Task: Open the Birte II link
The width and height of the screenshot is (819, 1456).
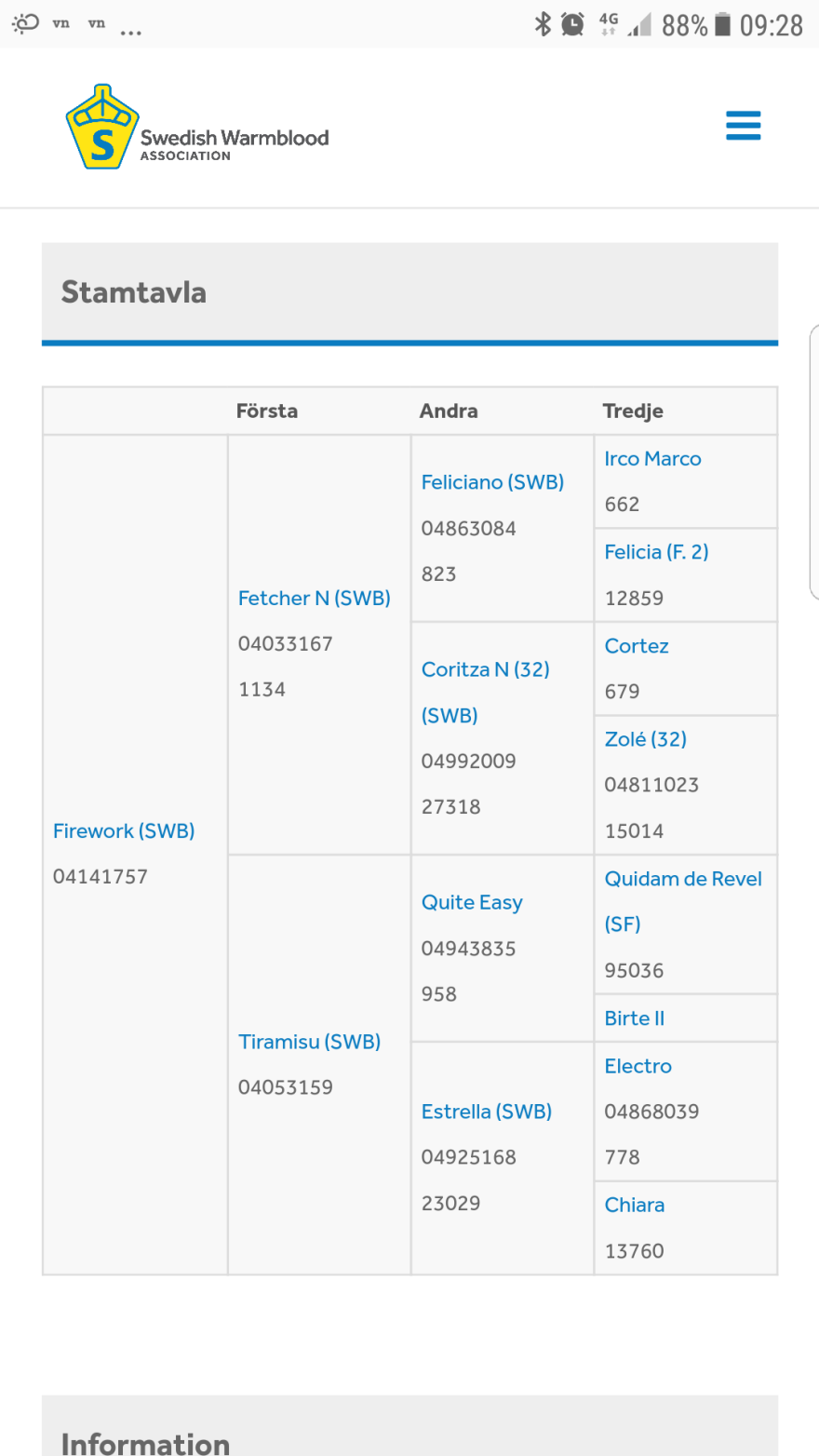Action: tap(635, 1018)
